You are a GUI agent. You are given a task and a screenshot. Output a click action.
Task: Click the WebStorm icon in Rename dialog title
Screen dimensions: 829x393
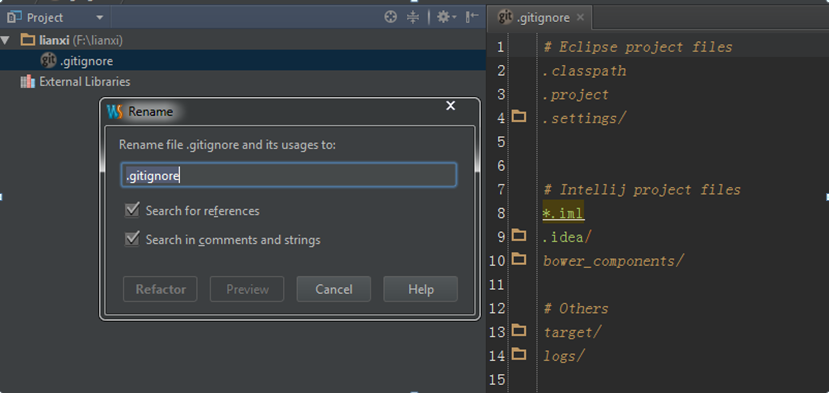[114, 112]
